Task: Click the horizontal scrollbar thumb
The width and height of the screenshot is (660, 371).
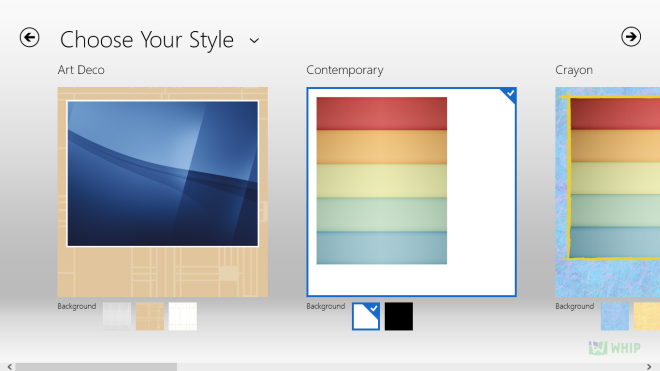Action: 96,367
